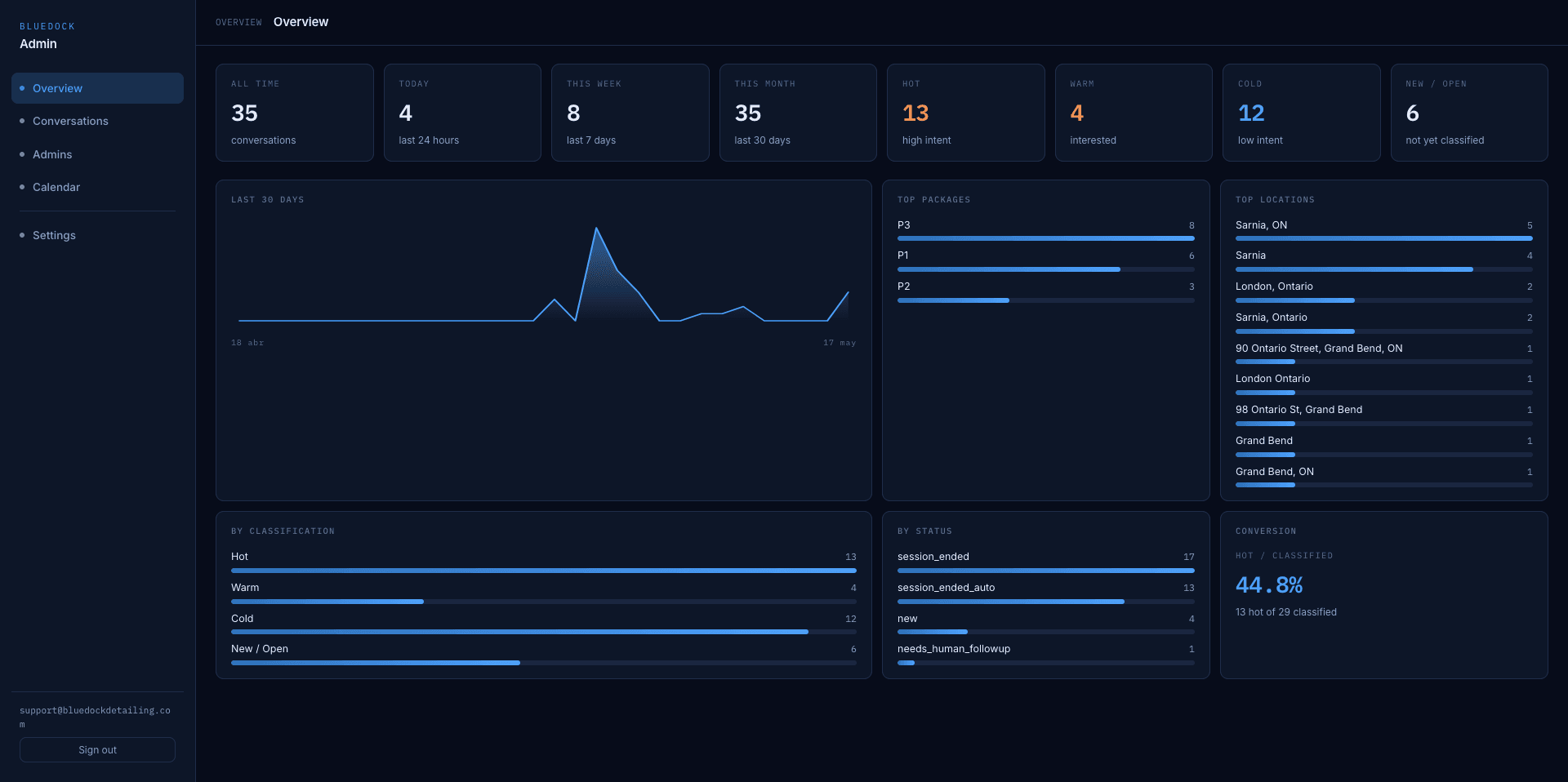Click the '18 abr' chart start label
The height and width of the screenshot is (782, 1568).
(x=247, y=343)
